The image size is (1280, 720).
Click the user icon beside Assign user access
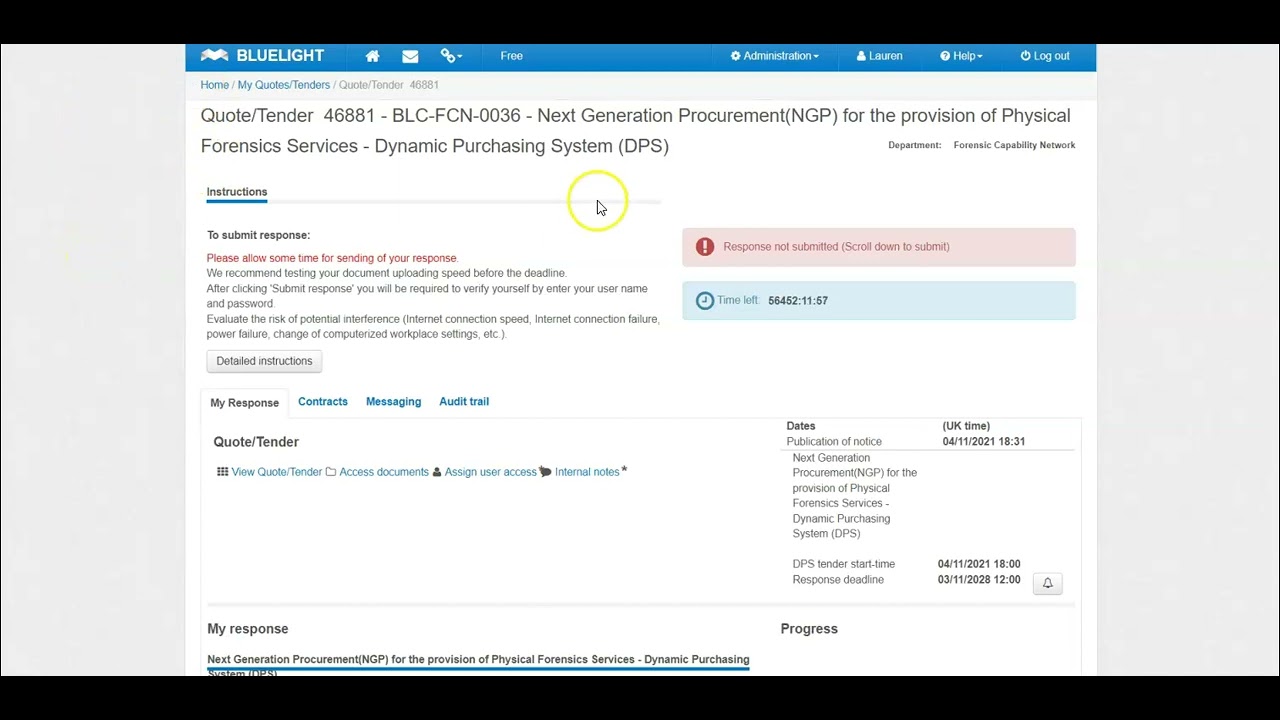point(437,472)
